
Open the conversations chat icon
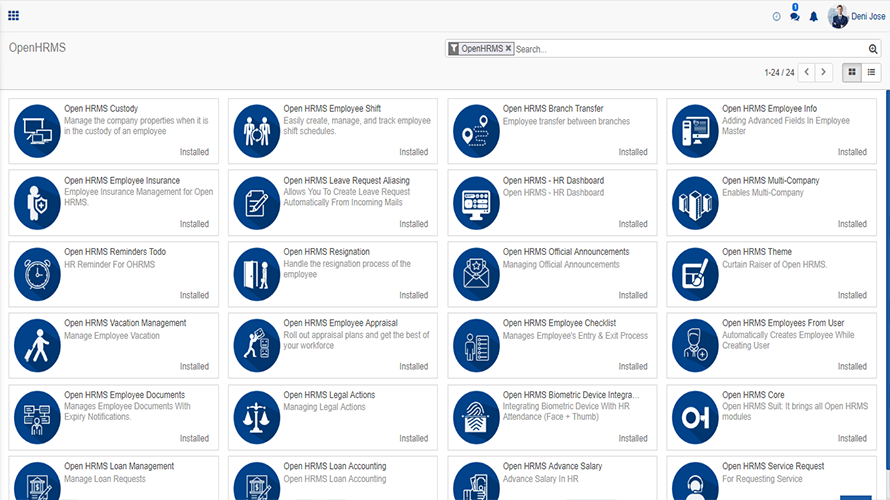point(794,16)
